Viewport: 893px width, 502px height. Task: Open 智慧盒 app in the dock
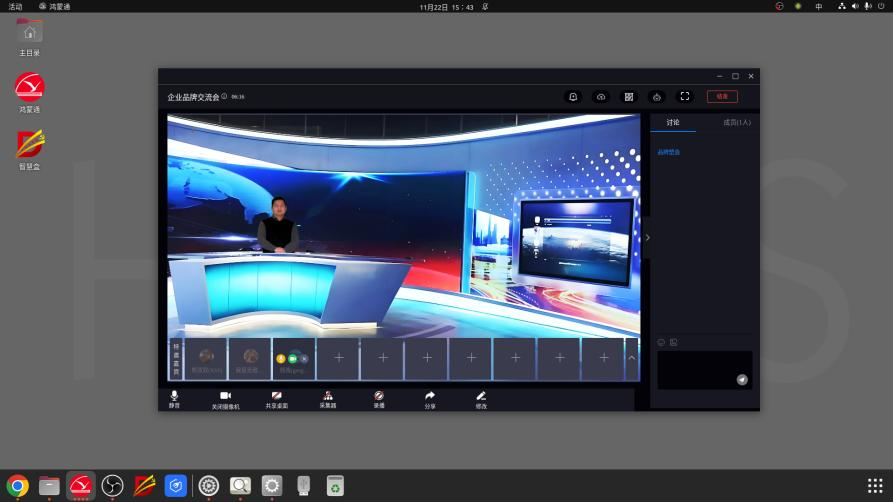144,486
